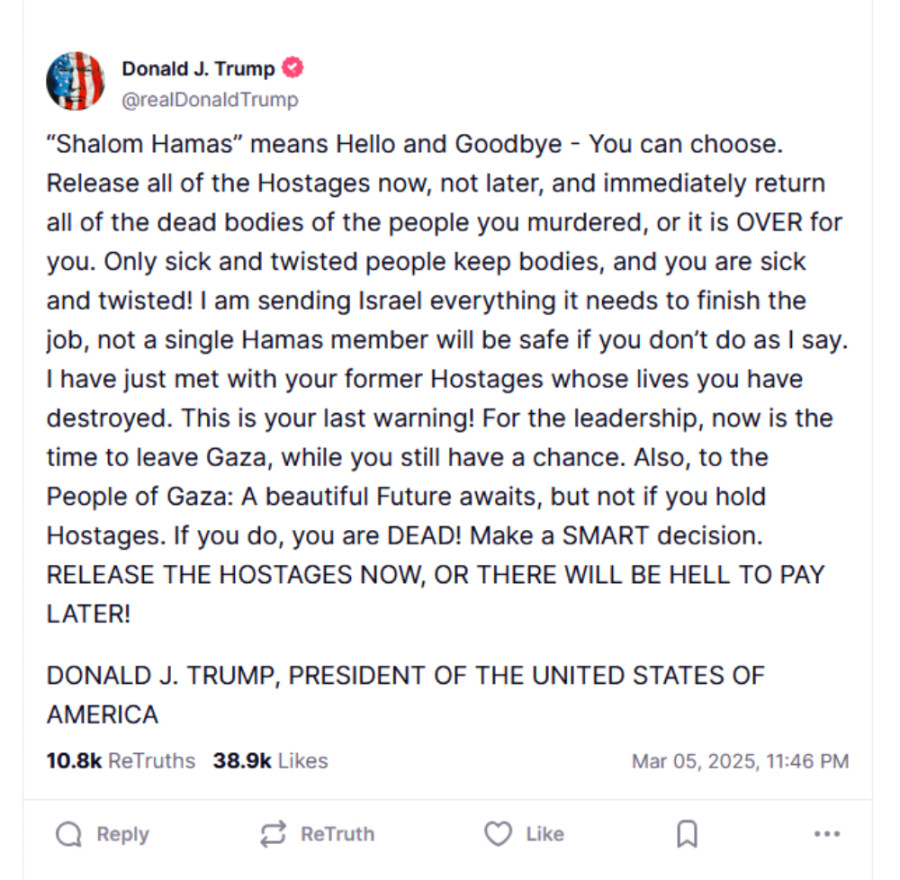
Task: Click the pink verified checkmark badge
Action: click(291, 68)
